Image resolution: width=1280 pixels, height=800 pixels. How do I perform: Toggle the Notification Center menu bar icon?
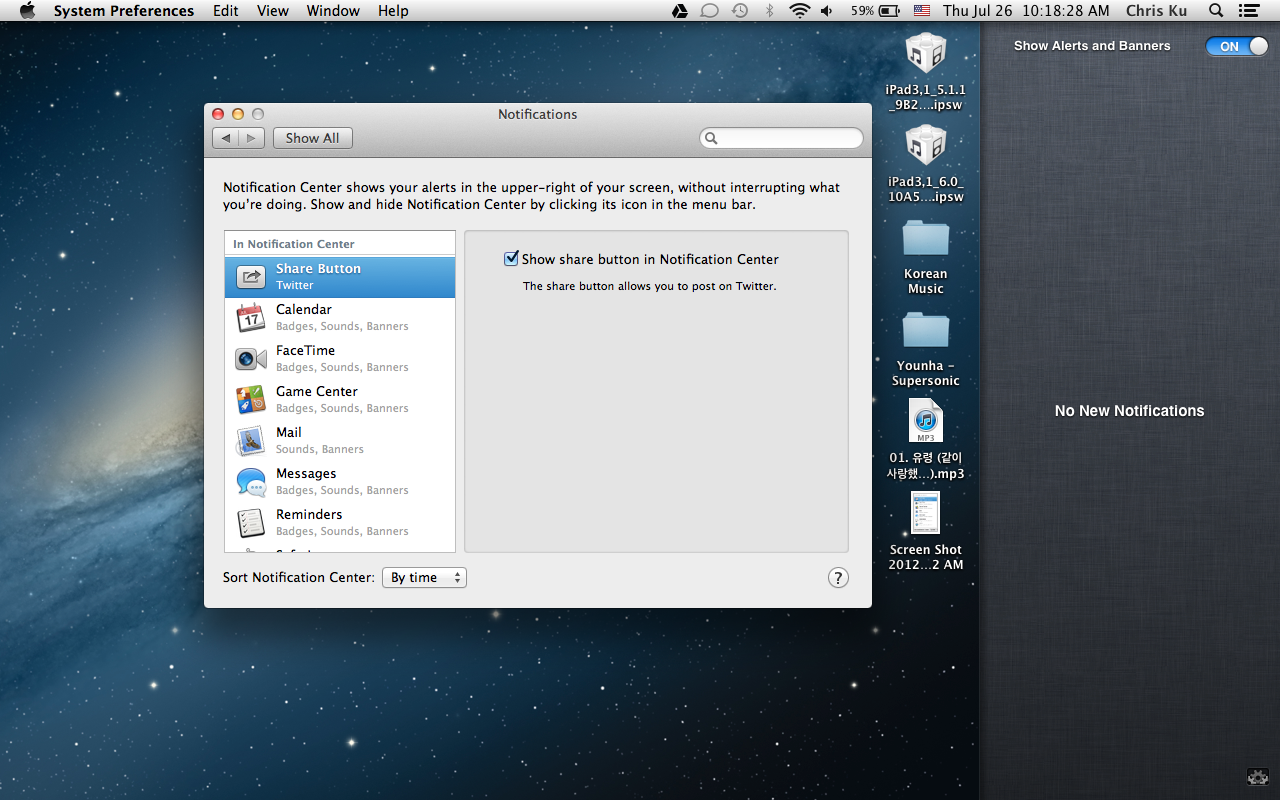pyautogui.click(x=1248, y=11)
